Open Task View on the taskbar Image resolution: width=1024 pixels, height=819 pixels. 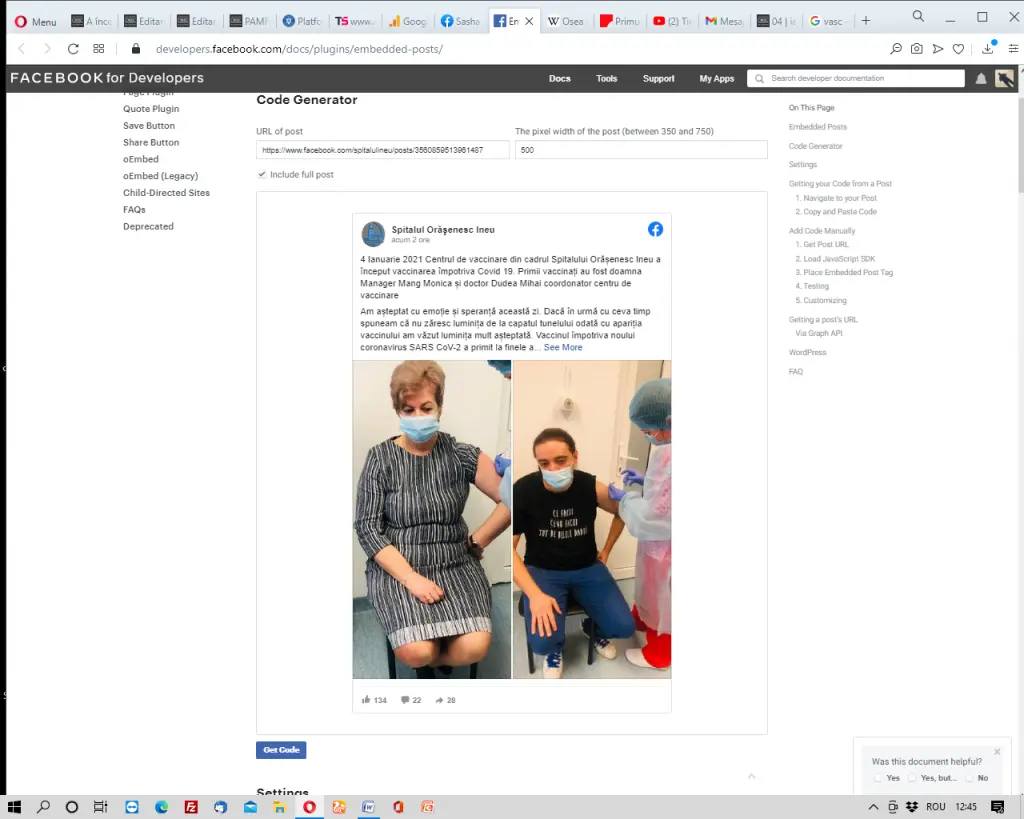pos(101,807)
